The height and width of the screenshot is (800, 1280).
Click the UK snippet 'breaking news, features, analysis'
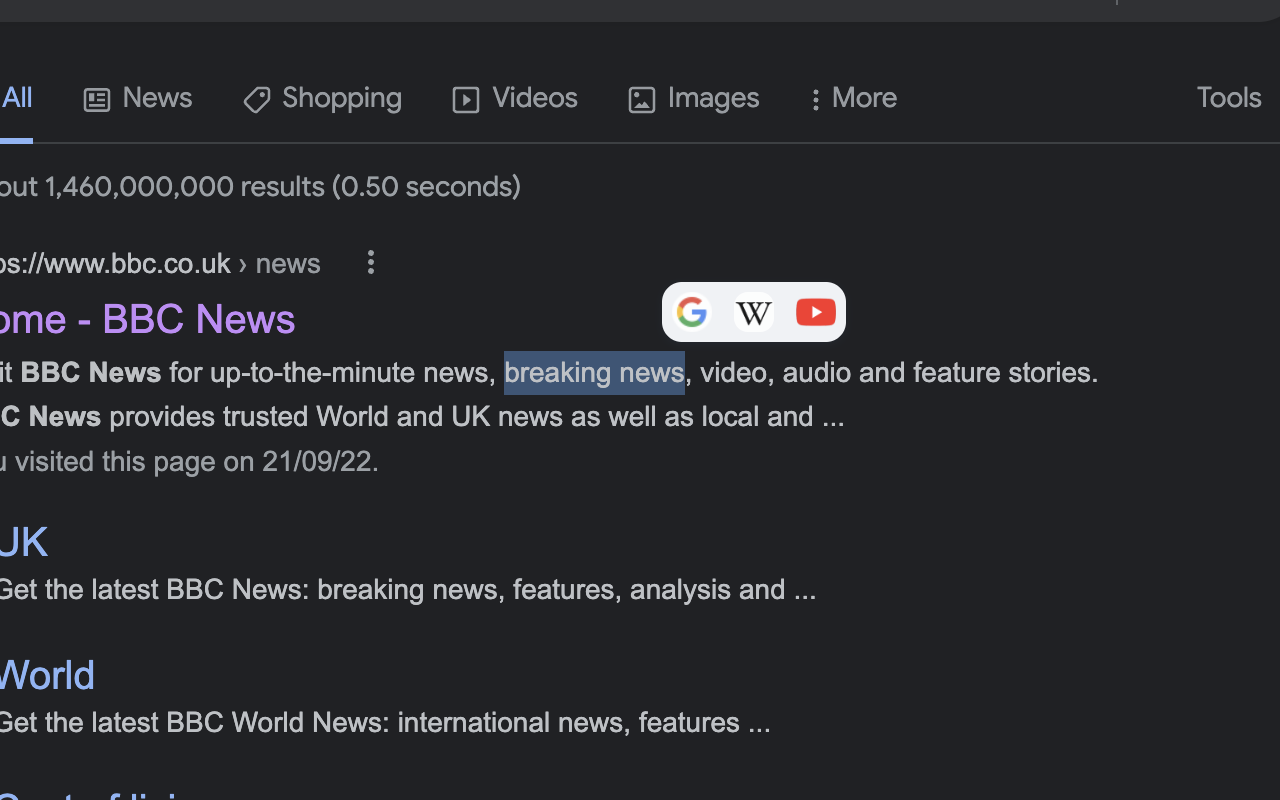525,590
